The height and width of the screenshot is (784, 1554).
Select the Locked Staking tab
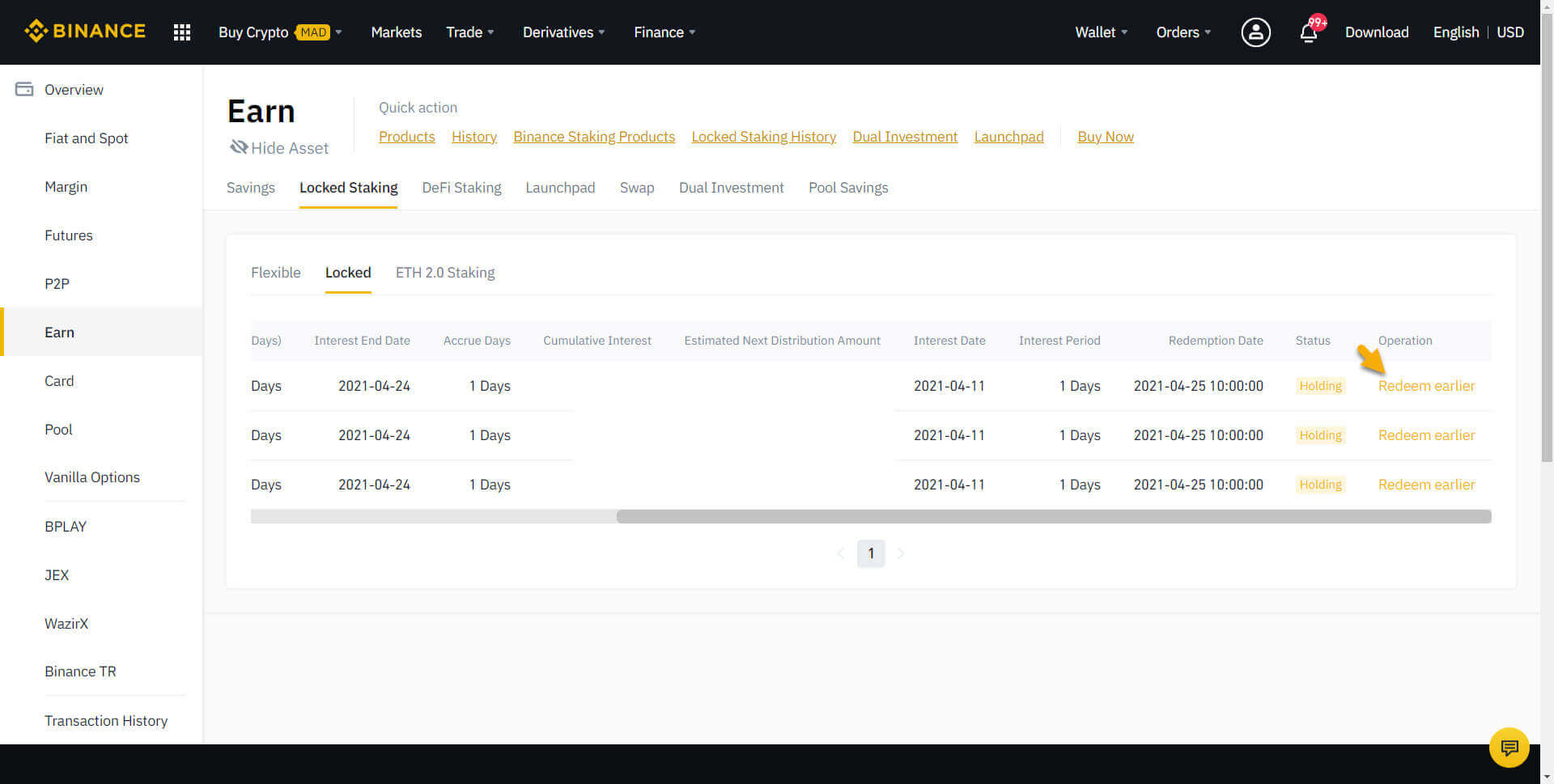pos(349,188)
